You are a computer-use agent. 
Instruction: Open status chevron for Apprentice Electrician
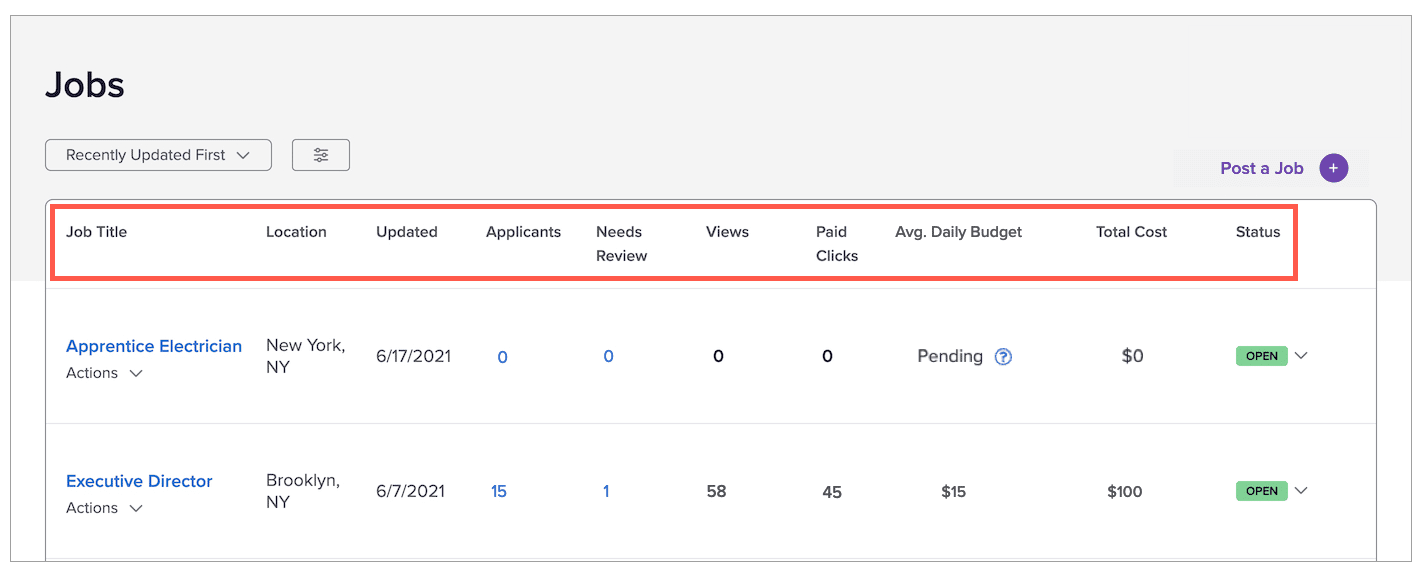(1301, 356)
